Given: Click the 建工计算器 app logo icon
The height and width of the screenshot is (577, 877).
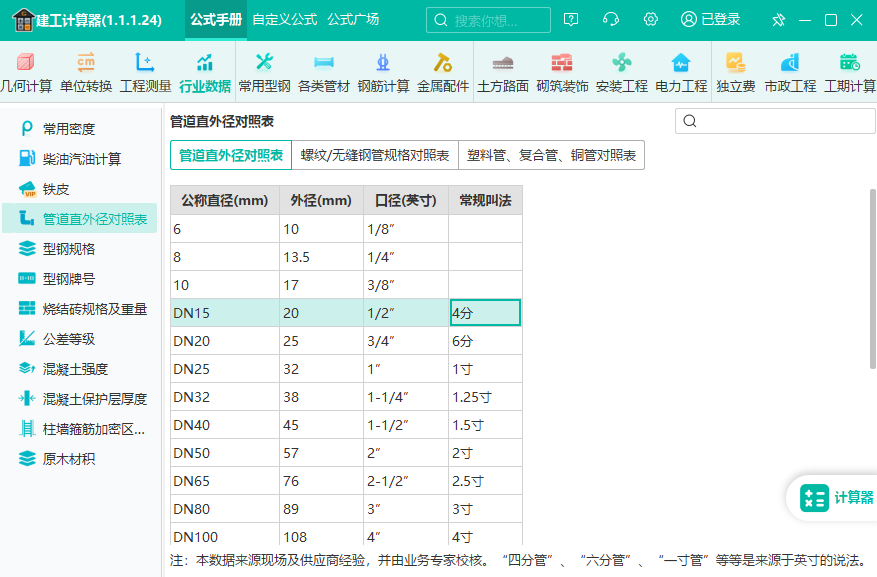Looking at the screenshot, I should (23, 20).
